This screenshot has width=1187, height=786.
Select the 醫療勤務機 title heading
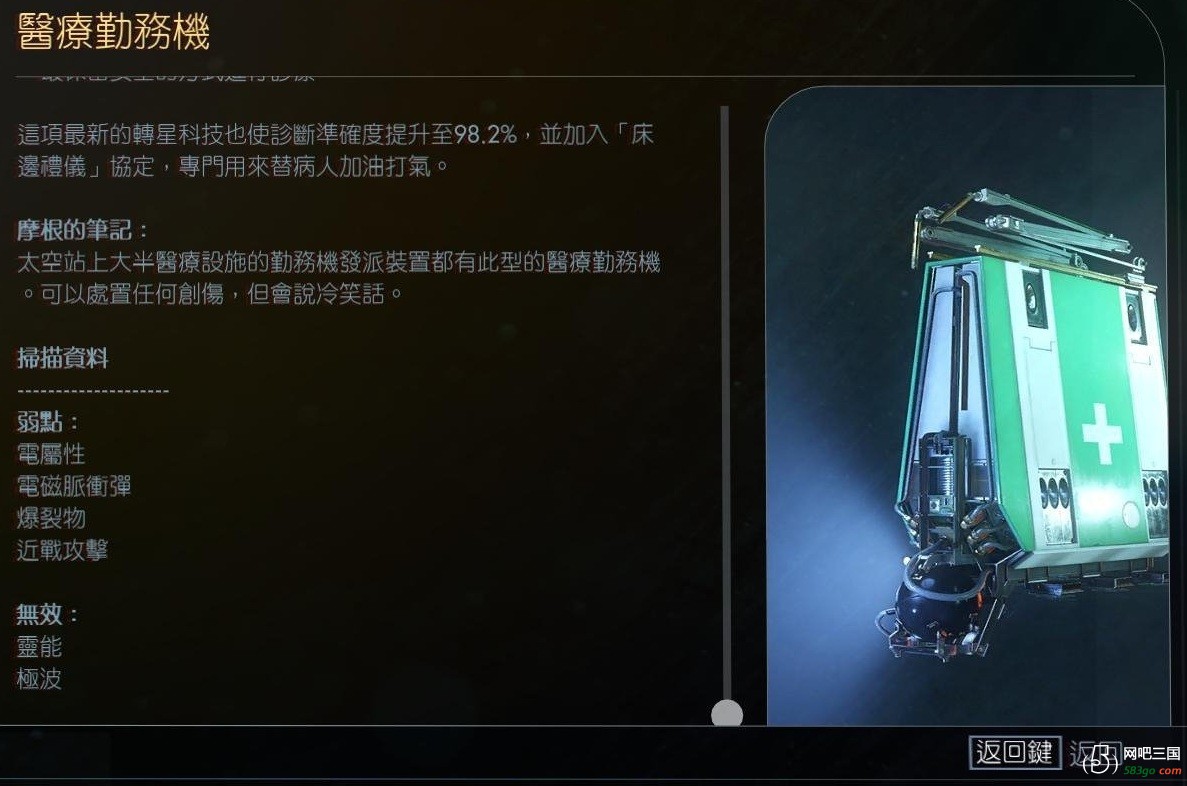pos(114,32)
